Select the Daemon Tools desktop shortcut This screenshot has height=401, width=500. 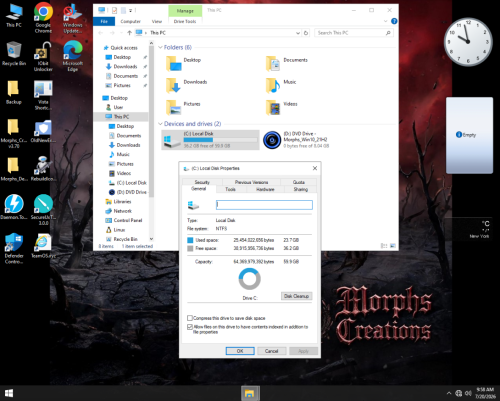click(14, 207)
